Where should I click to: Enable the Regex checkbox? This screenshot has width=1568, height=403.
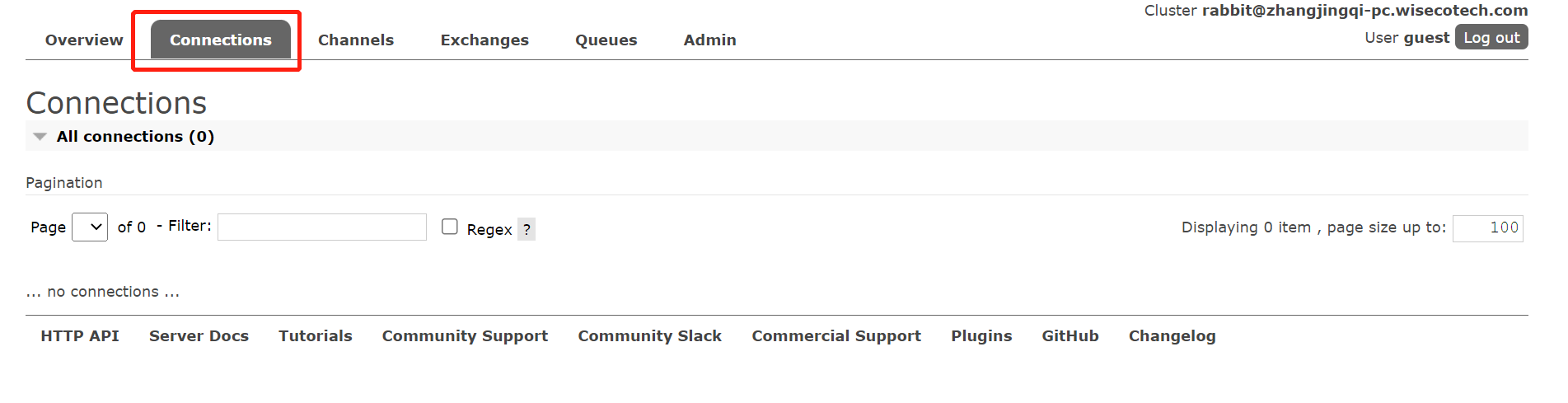coord(450,227)
